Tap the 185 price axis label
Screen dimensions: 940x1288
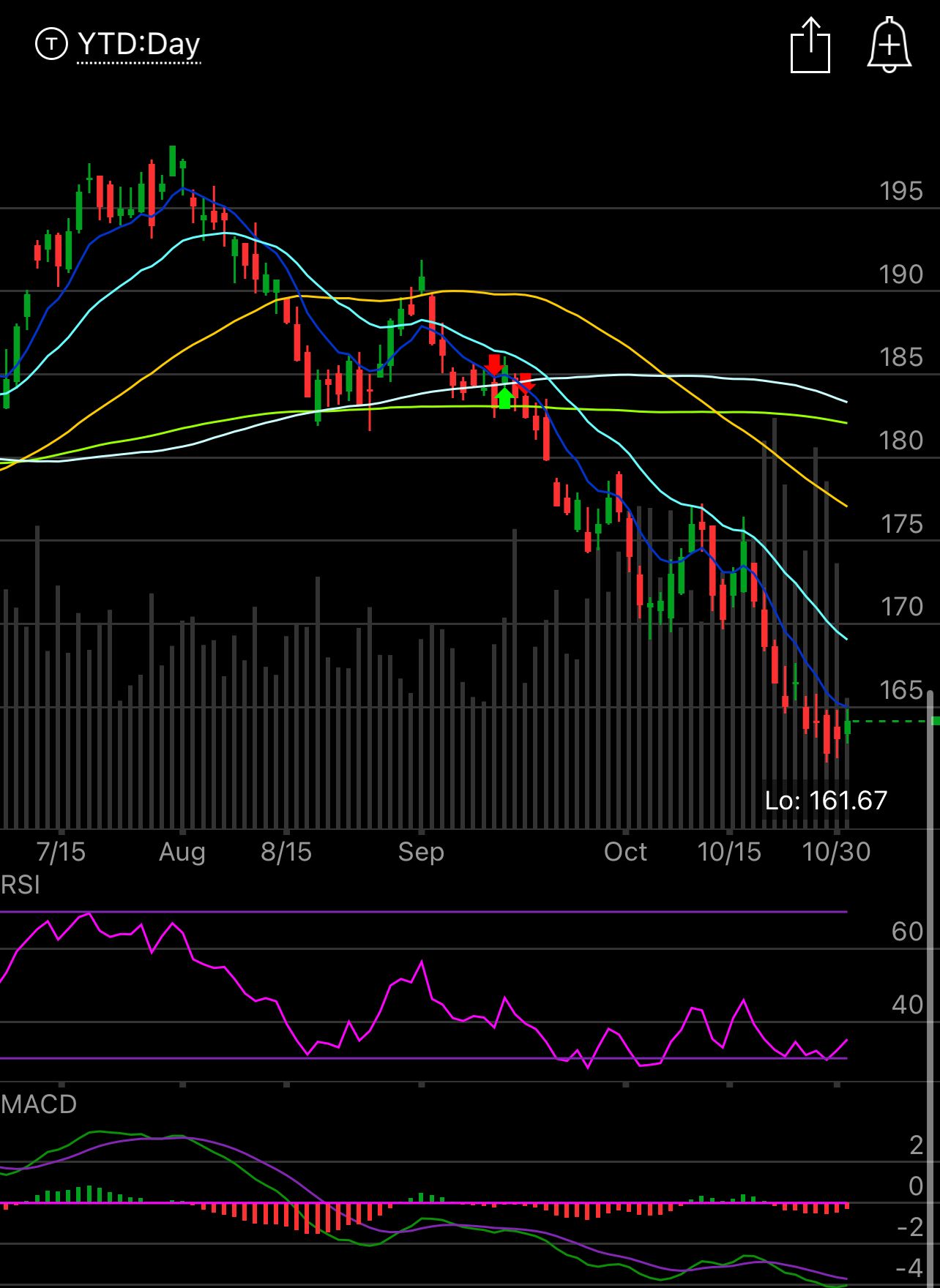pos(901,357)
